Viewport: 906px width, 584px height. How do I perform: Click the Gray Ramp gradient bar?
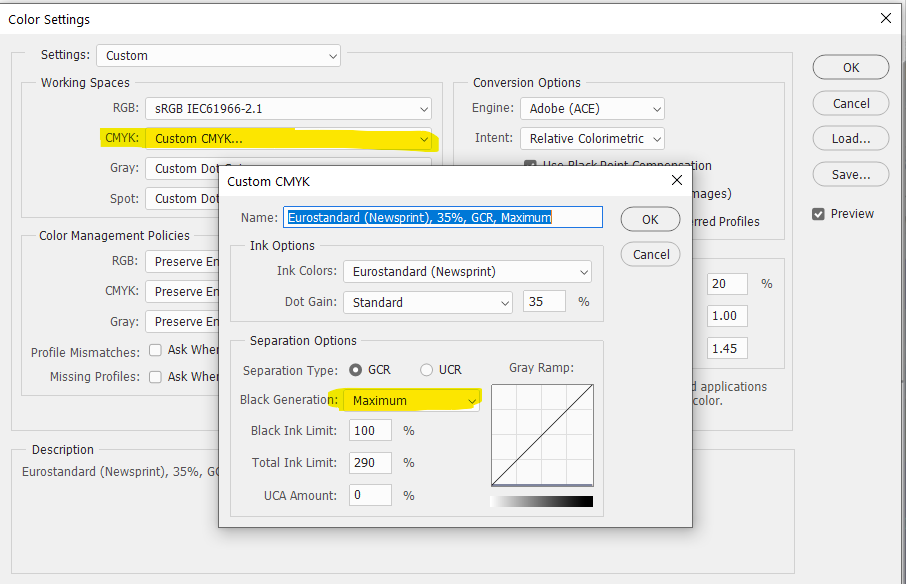[x=542, y=499]
